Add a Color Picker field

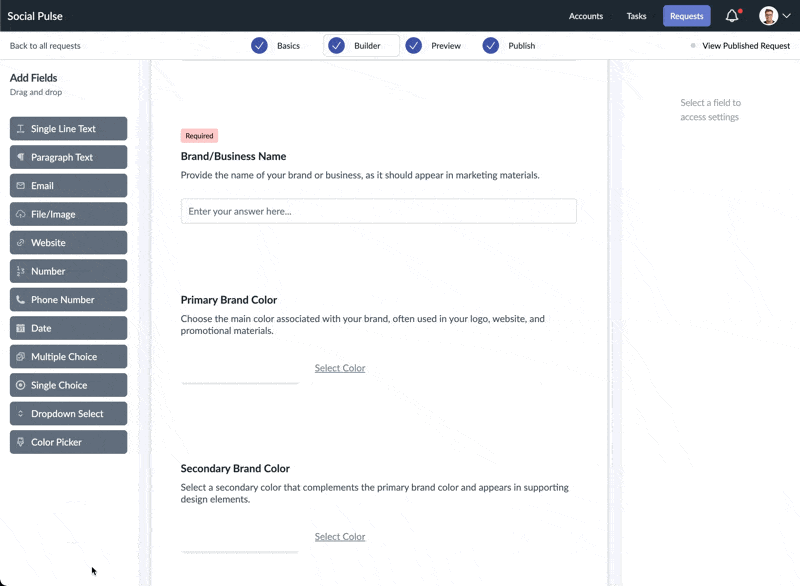click(x=67, y=441)
